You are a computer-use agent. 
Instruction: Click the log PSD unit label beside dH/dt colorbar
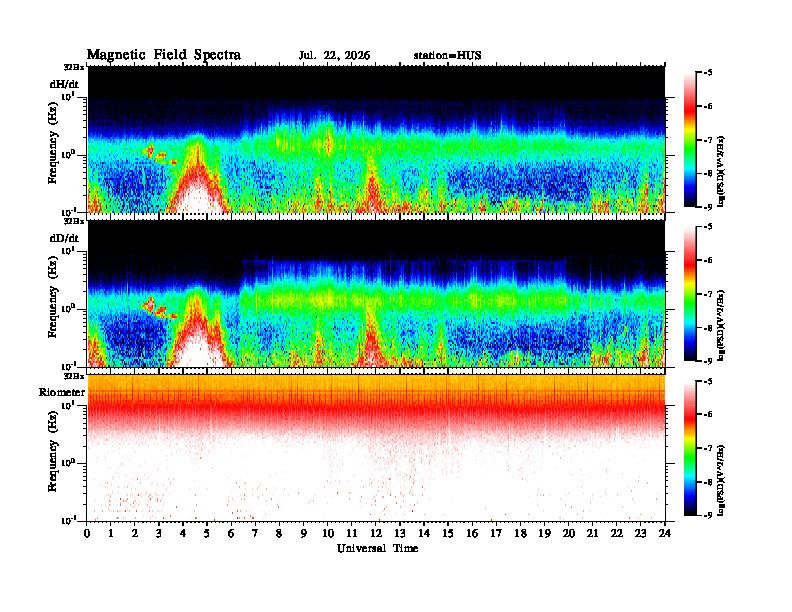click(x=722, y=170)
